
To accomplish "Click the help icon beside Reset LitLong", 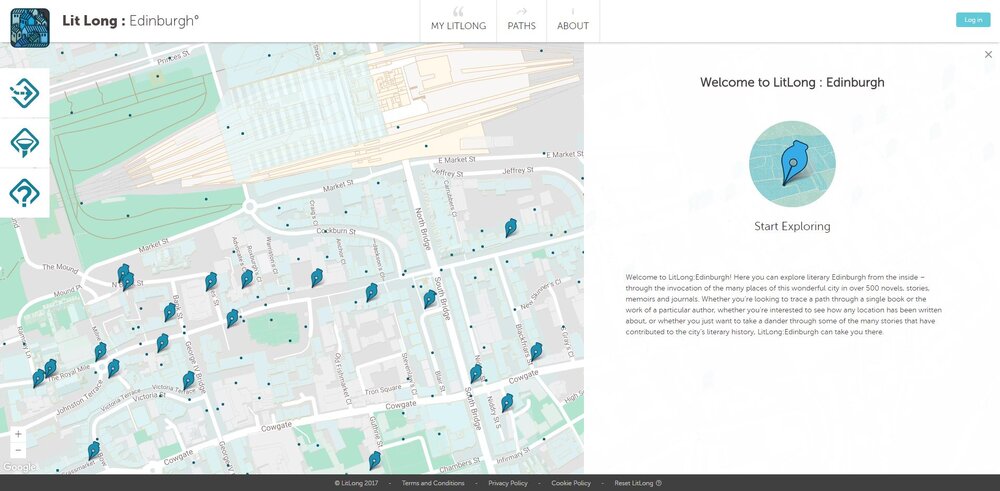I will click(659, 483).
